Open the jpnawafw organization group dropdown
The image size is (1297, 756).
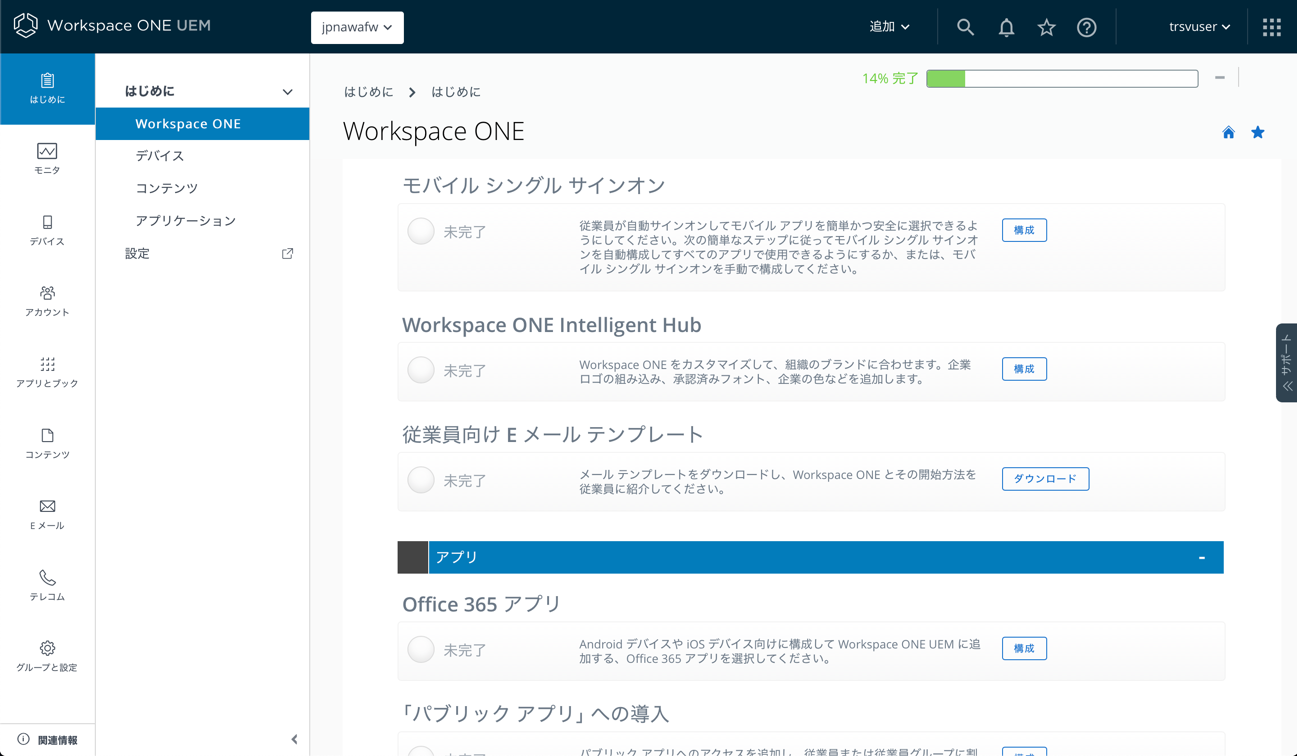click(x=357, y=27)
